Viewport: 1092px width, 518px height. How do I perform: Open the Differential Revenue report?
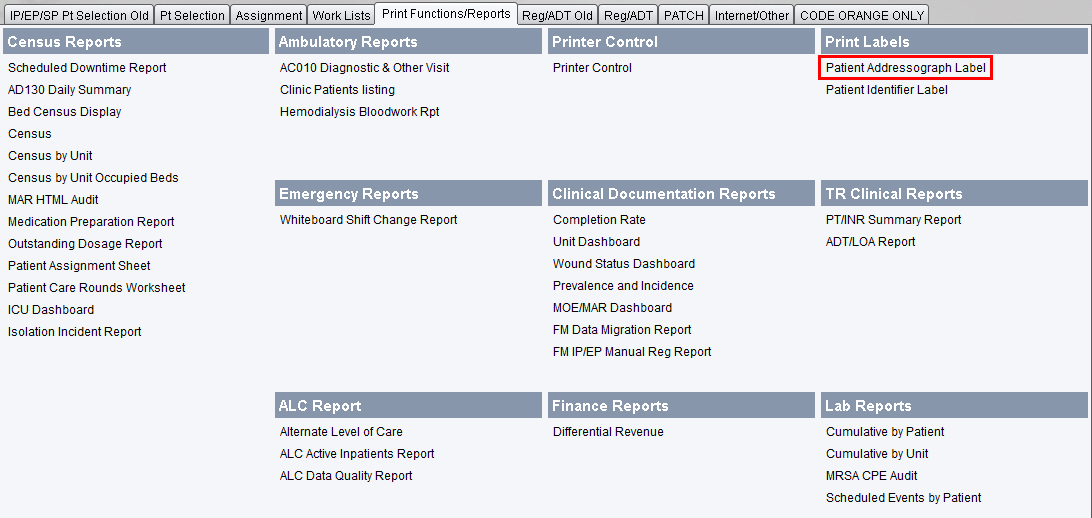coord(608,432)
